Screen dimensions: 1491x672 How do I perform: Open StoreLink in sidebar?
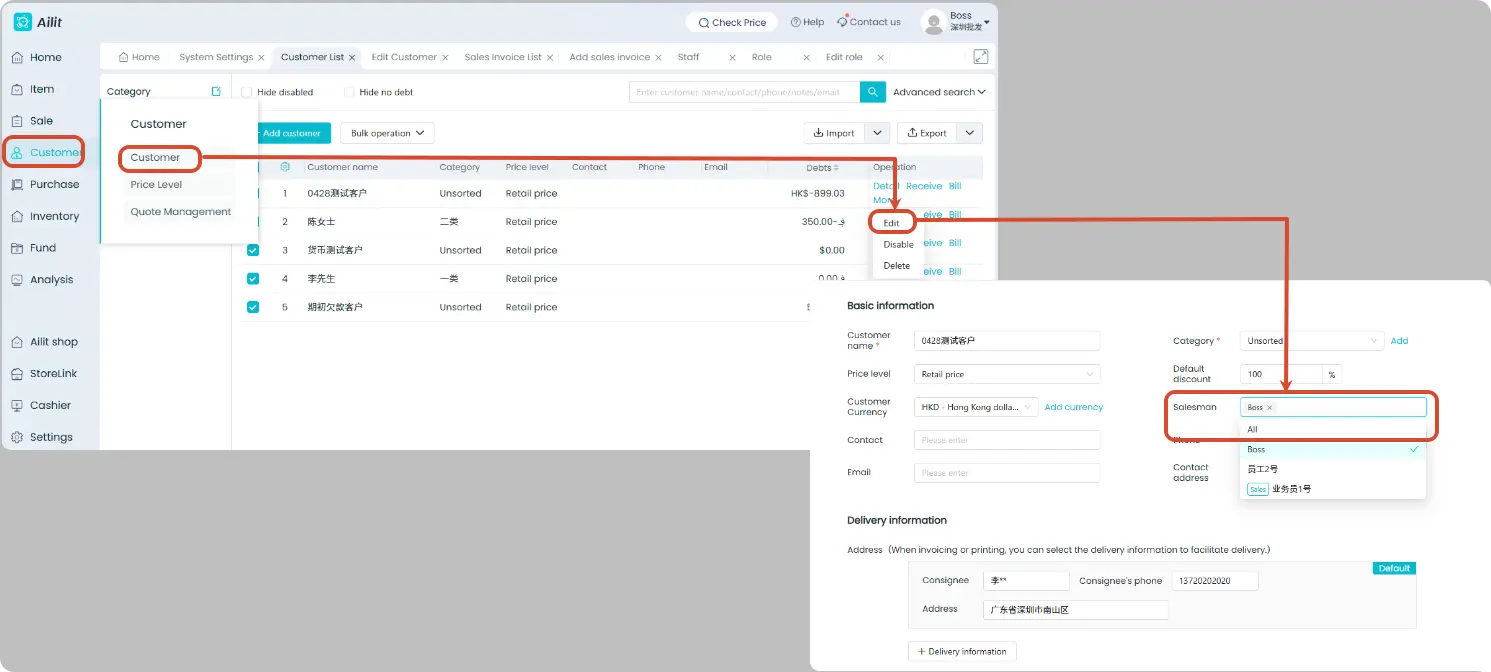pos(45,374)
